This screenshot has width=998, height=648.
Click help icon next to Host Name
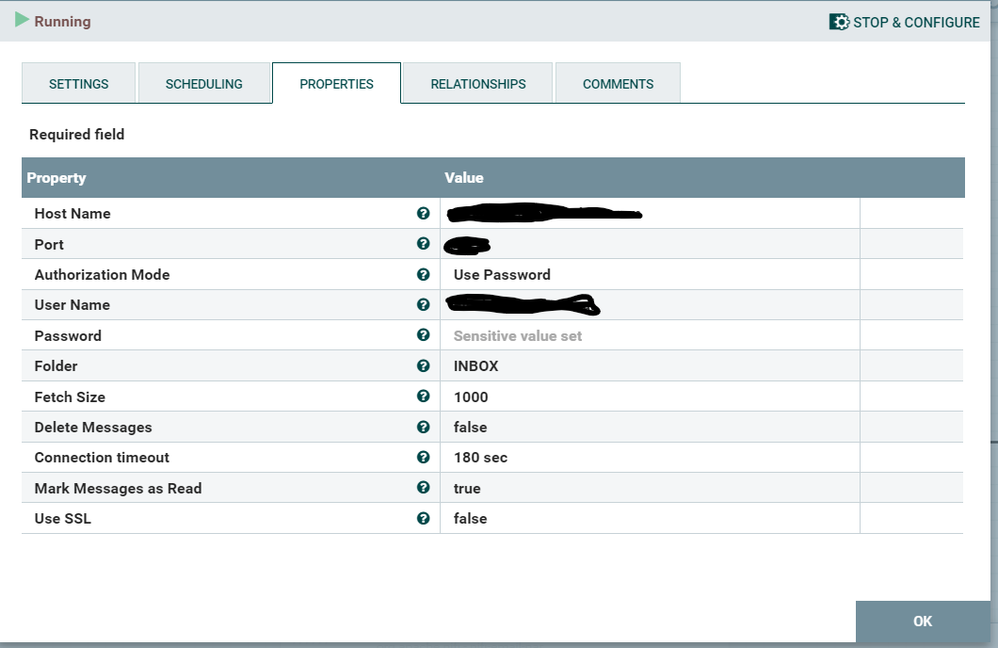(x=423, y=213)
